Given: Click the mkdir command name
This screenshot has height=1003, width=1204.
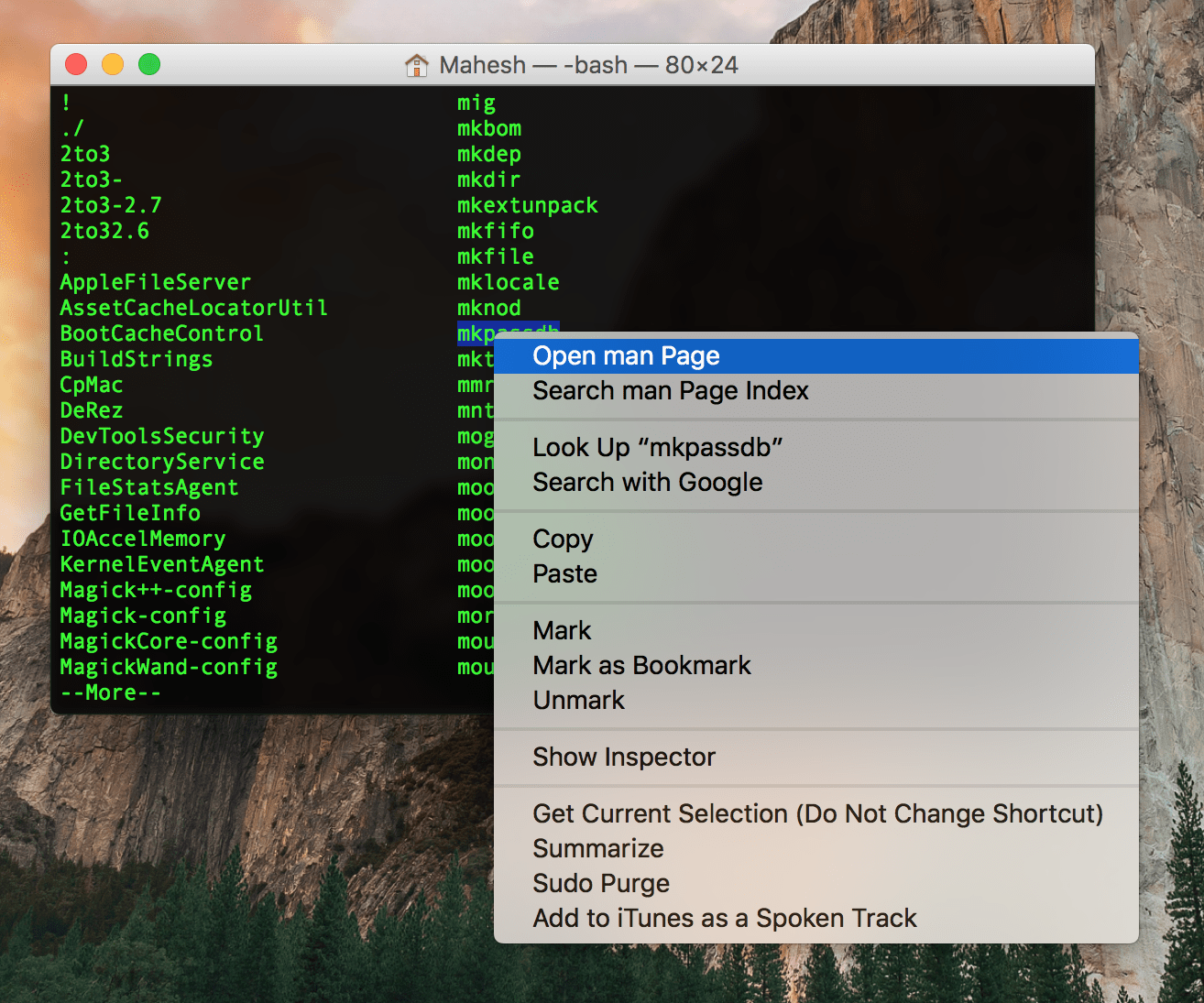Looking at the screenshot, I should [x=487, y=180].
